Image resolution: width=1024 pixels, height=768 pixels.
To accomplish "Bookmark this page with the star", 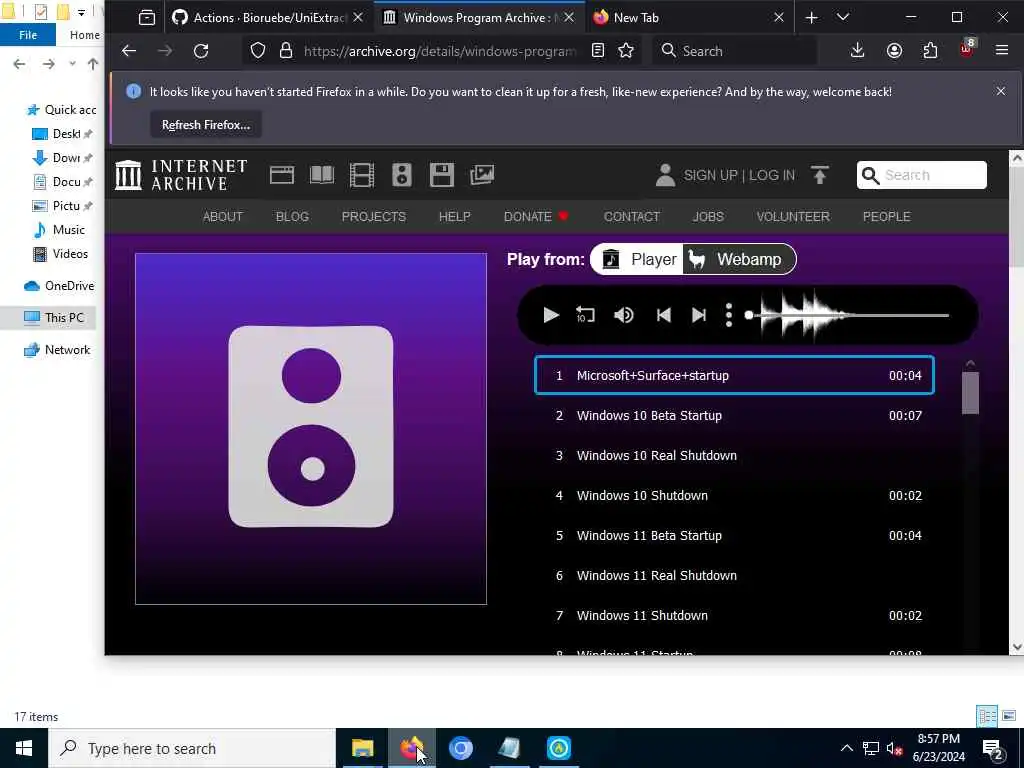I will 626,51.
